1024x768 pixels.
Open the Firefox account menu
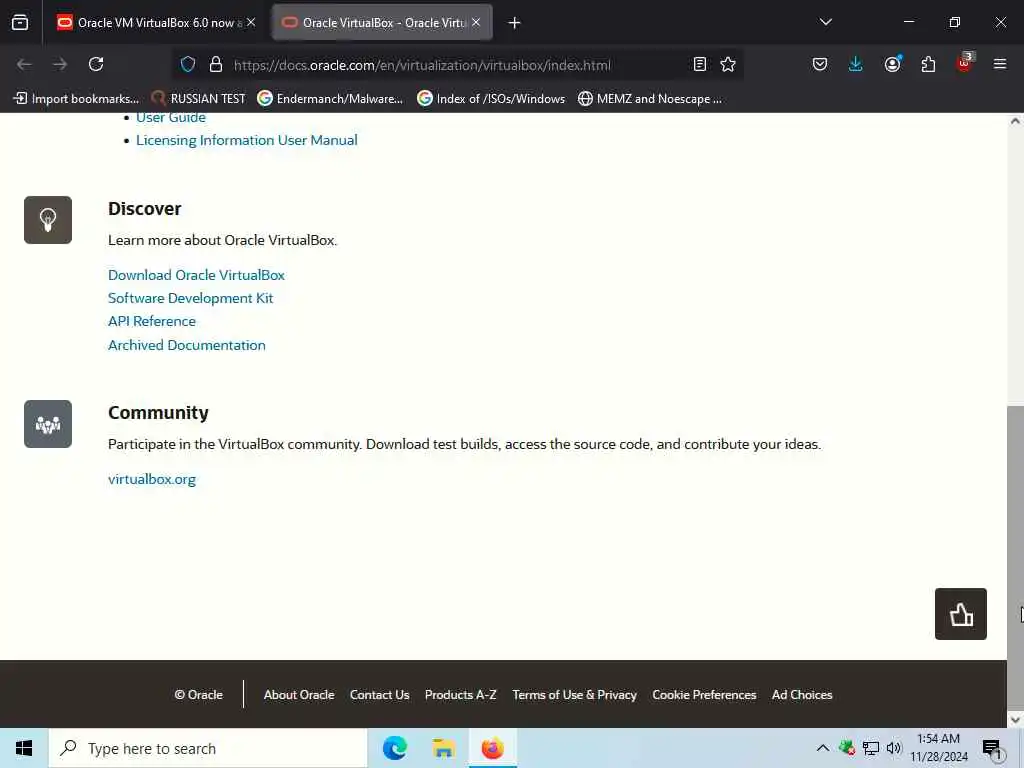point(892,64)
